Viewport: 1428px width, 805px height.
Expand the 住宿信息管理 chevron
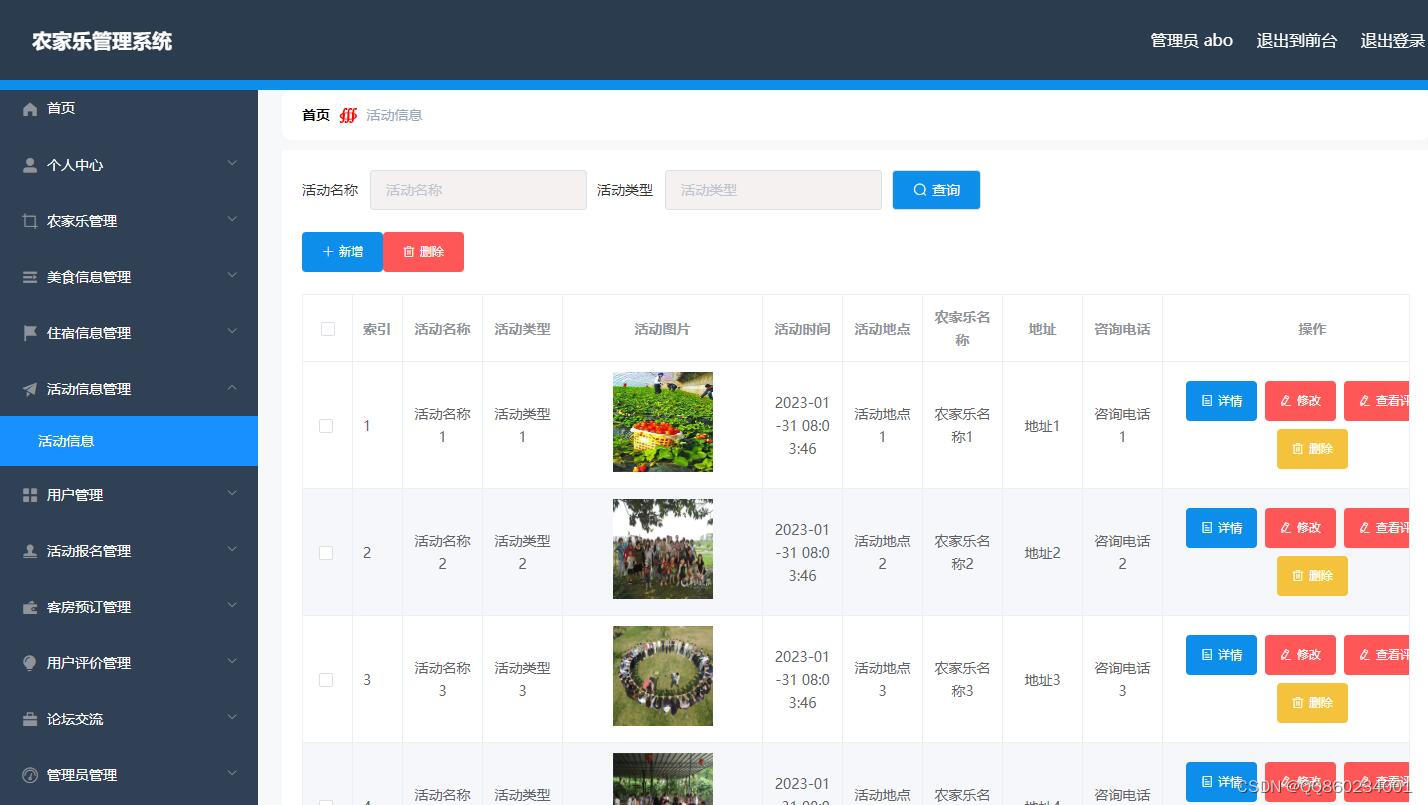pyautogui.click(x=232, y=331)
